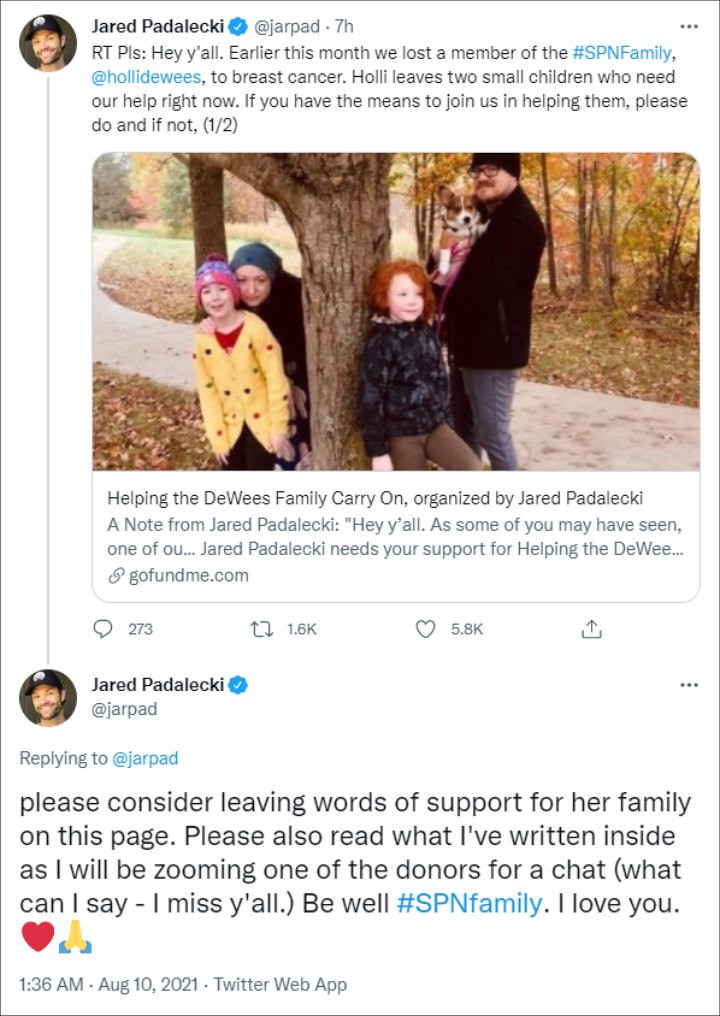This screenshot has width=720, height=1016.
Task: Click the top tweet's profile avatar
Action: (x=47, y=43)
